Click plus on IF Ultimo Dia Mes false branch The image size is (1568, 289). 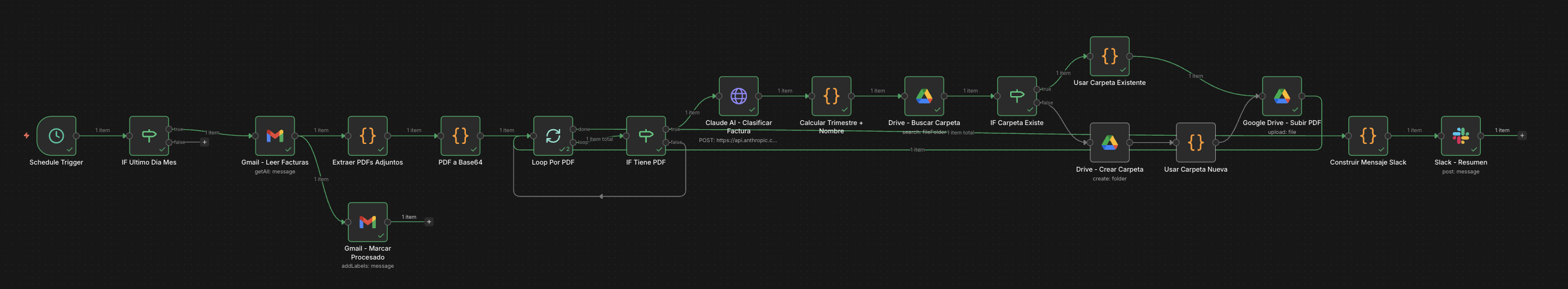(204, 142)
